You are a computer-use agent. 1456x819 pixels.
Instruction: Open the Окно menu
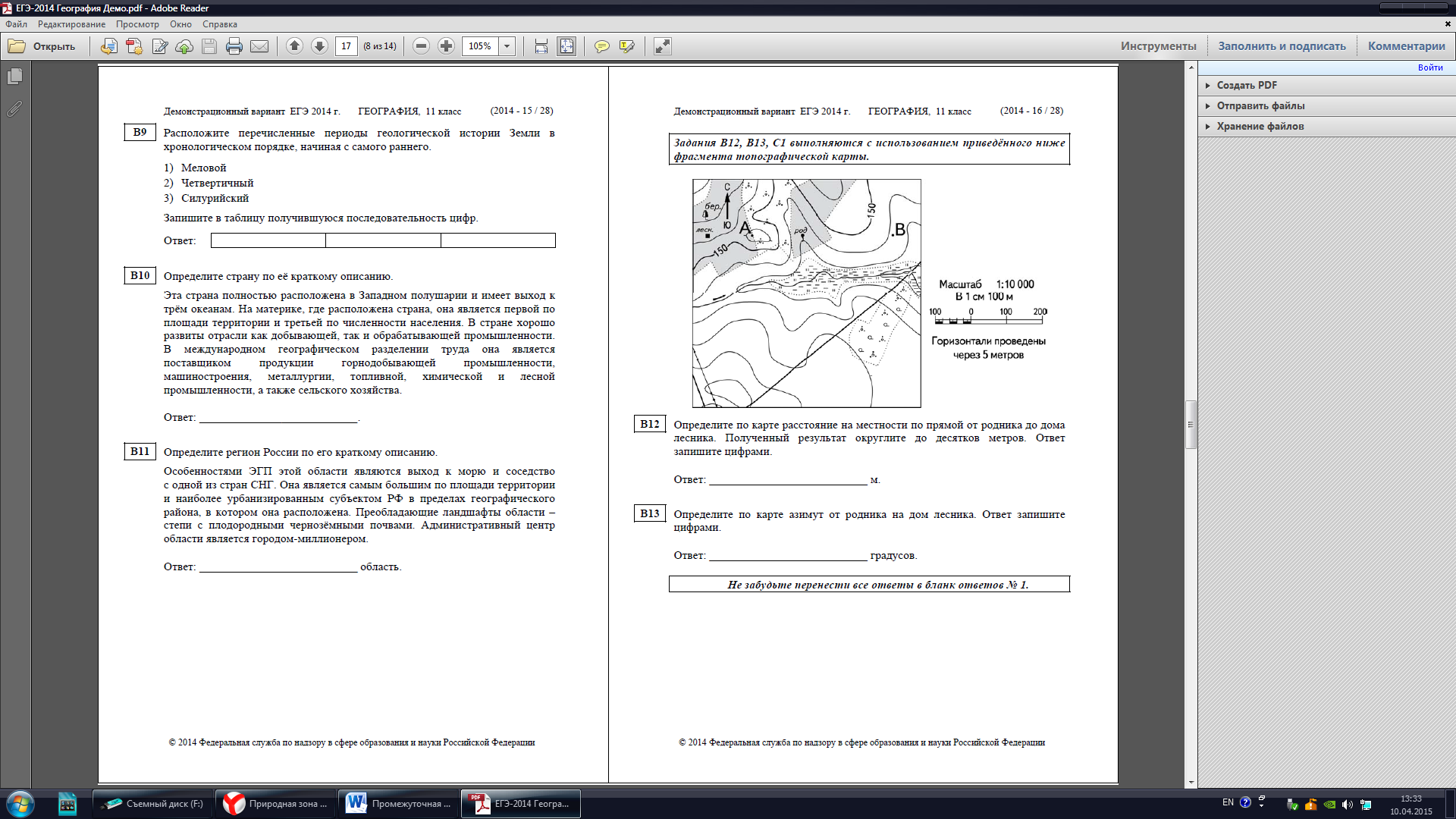(180, 24)
